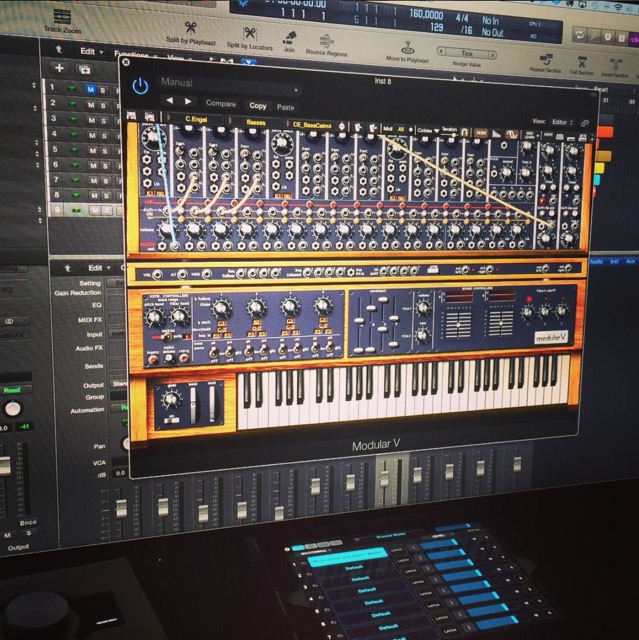Open the C.Engel bank selector
The height and width of the screenshot is (640, 639).
tap(196, 120)
